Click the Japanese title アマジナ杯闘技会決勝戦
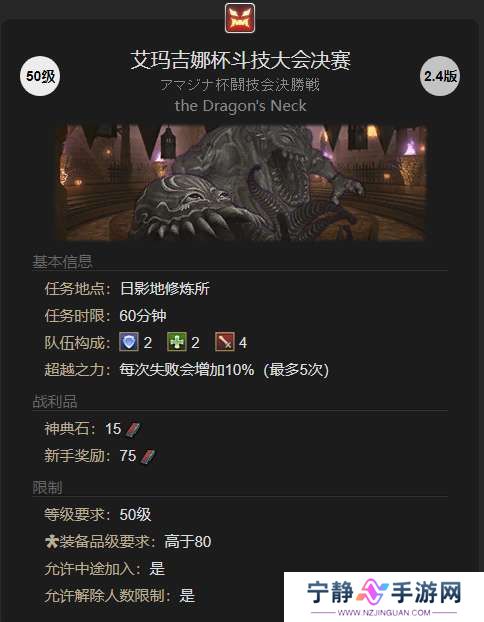The image size is (484, 622). pos(240,85)
